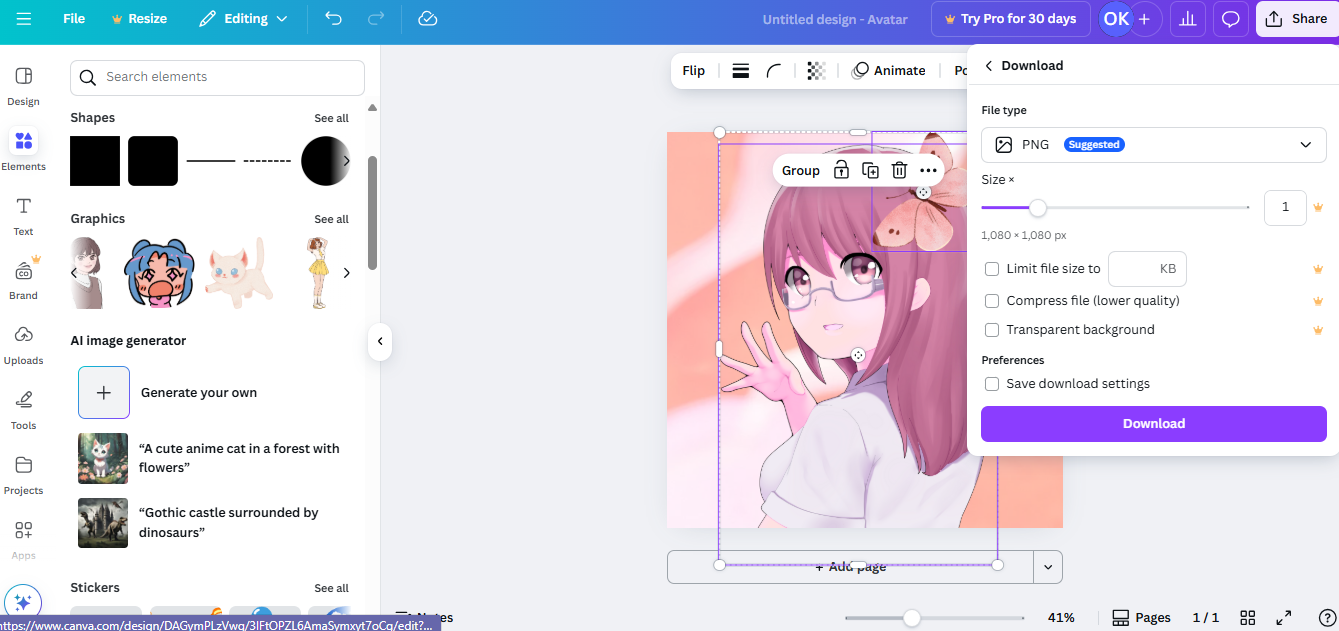1339x631 pixels.
Task: Delete the selection with the trash icon
Action: (x=899, y=170)
